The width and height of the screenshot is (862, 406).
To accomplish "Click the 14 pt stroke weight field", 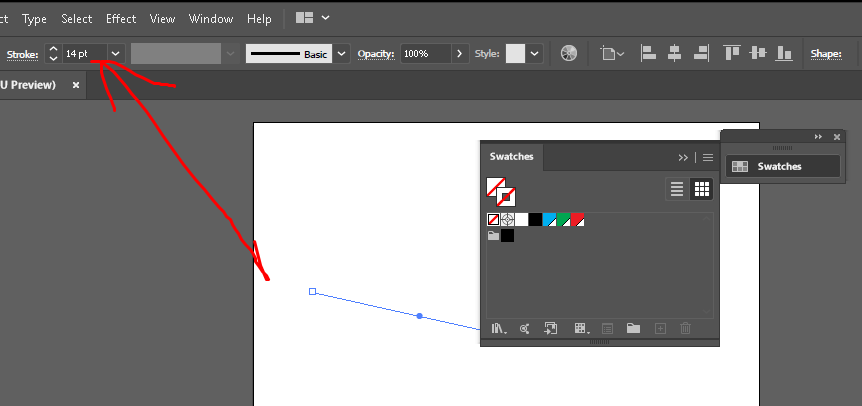I will click(85, 54).
